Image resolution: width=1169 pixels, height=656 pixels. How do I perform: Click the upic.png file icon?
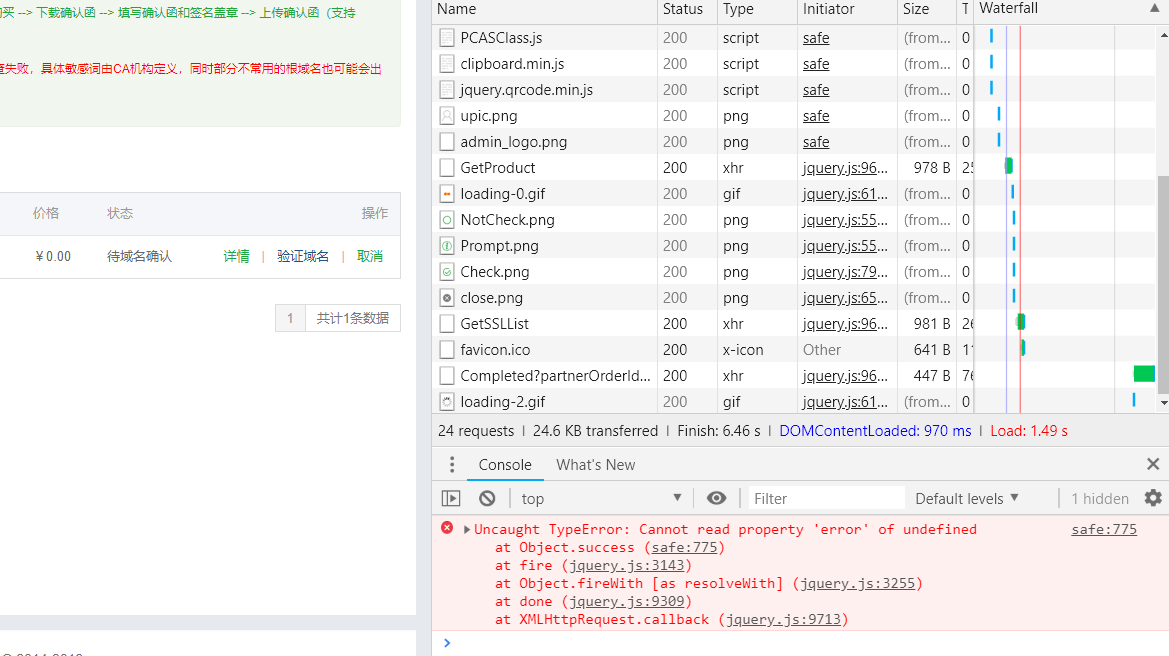click(x=447, y=116)
